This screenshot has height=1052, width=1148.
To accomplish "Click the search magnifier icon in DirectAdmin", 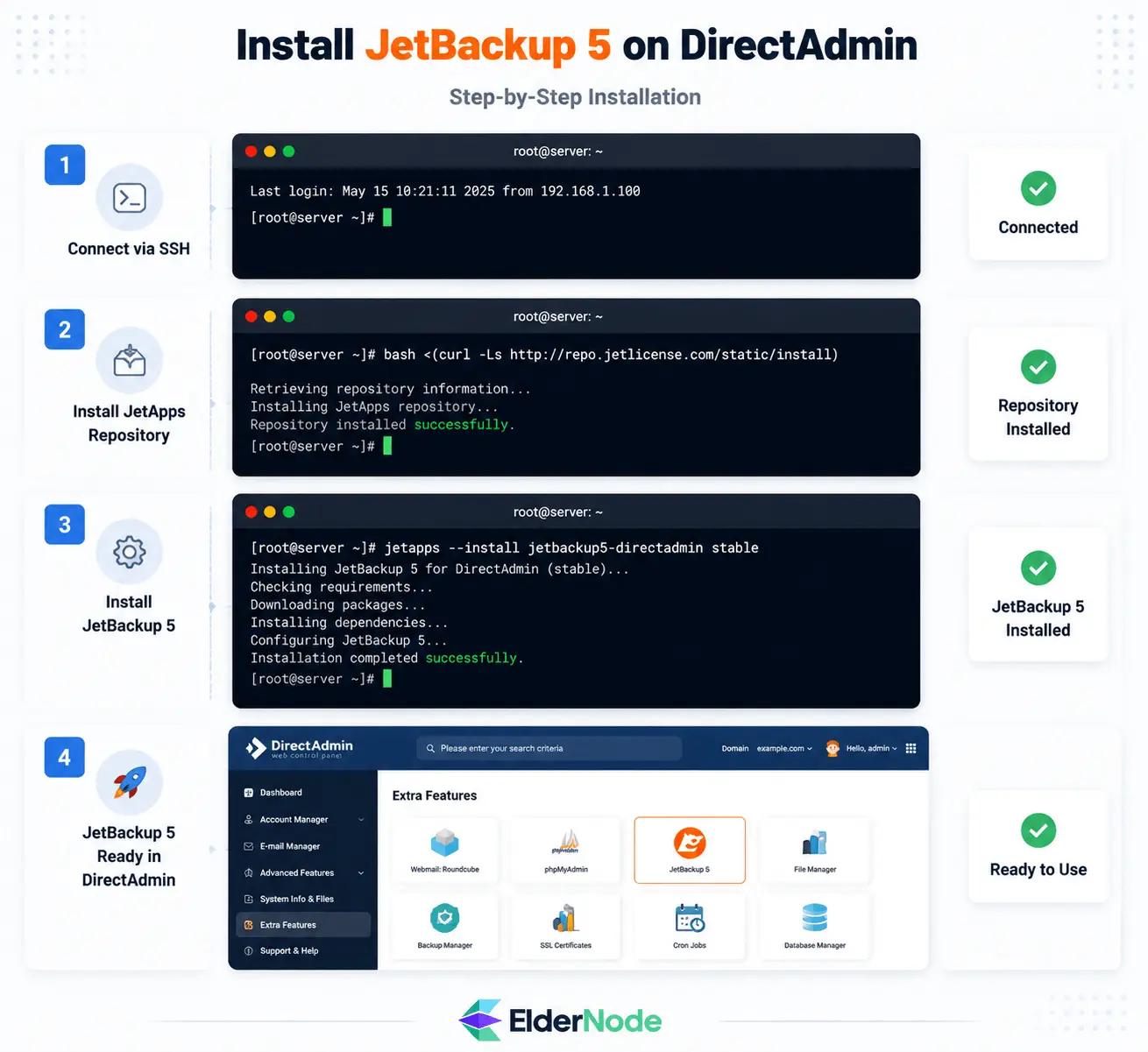I will [430, 749].
